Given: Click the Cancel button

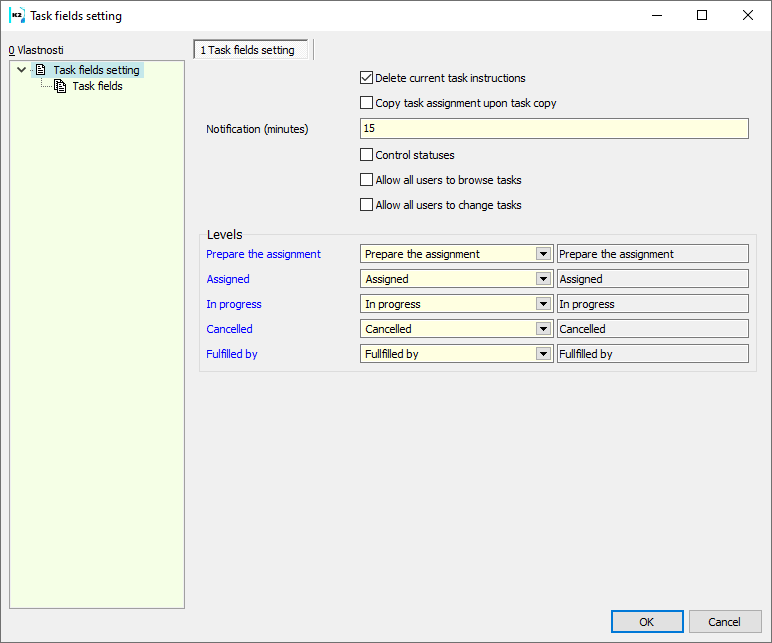Looking at the screenshot, I should (724, 622).
